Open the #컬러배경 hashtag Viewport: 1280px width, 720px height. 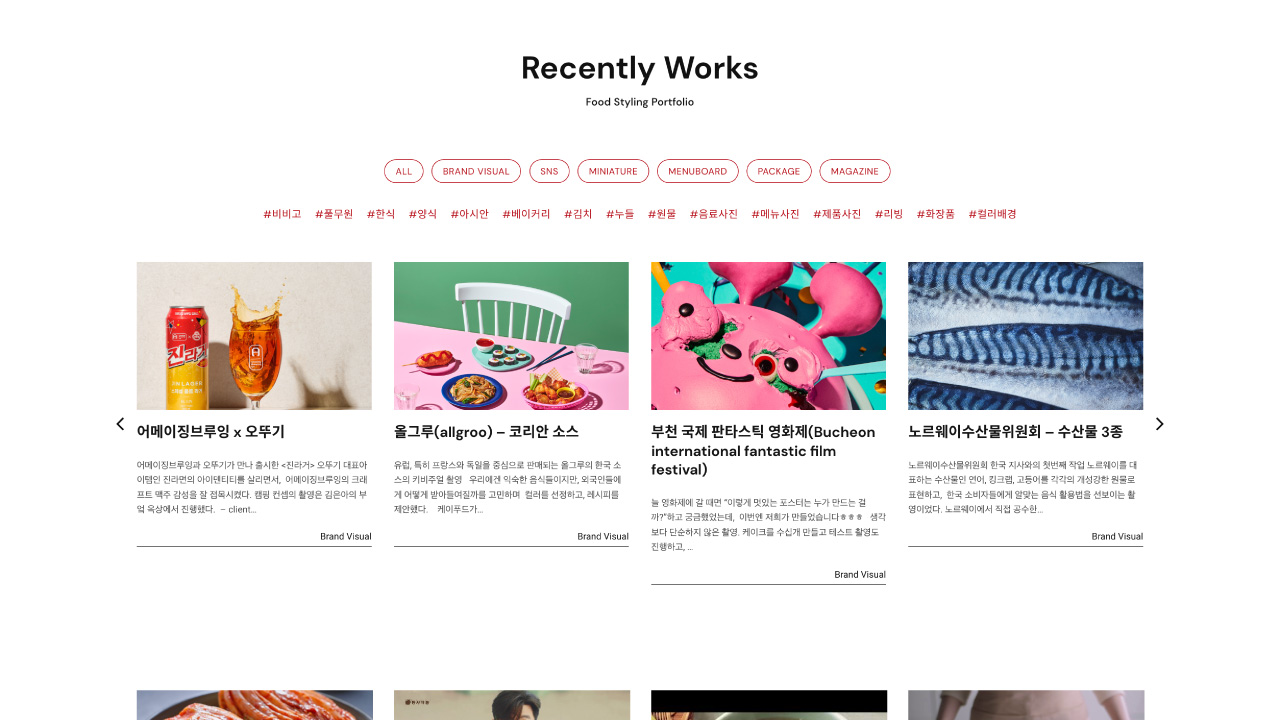pos(993,214)
